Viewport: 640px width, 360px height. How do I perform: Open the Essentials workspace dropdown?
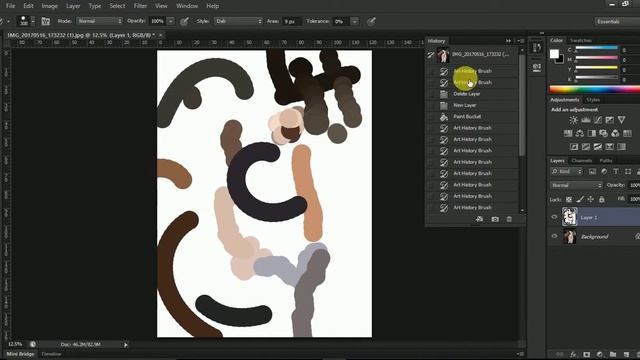(617, 21)
